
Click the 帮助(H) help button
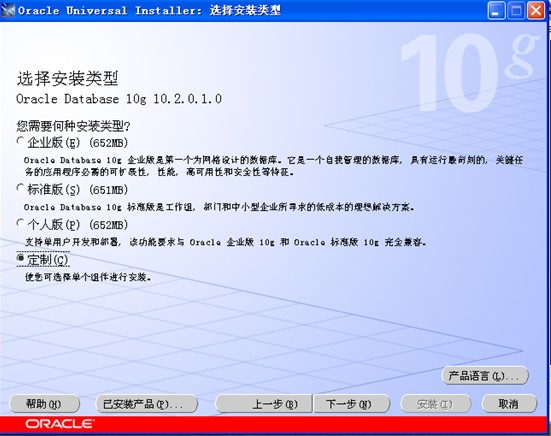point(44,404)
